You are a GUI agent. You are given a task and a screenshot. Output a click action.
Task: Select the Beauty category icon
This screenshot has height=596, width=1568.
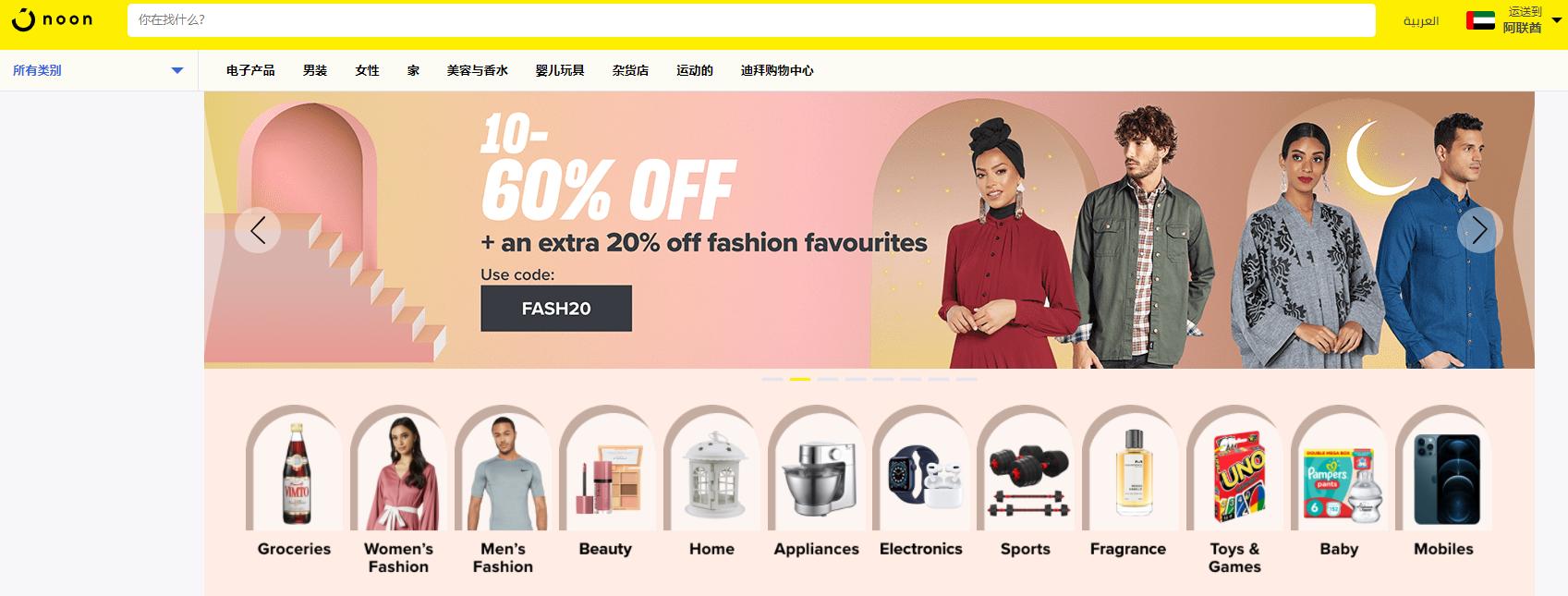607,469
